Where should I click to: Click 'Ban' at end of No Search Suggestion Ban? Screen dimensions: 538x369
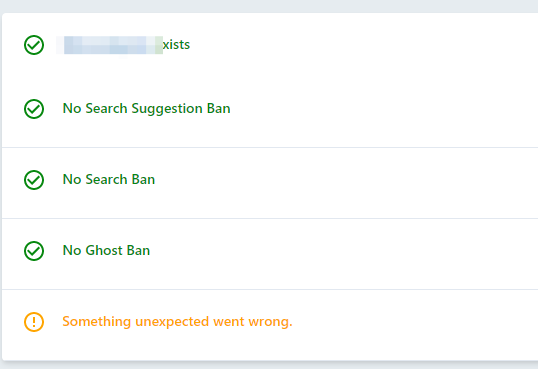point(219,108)
